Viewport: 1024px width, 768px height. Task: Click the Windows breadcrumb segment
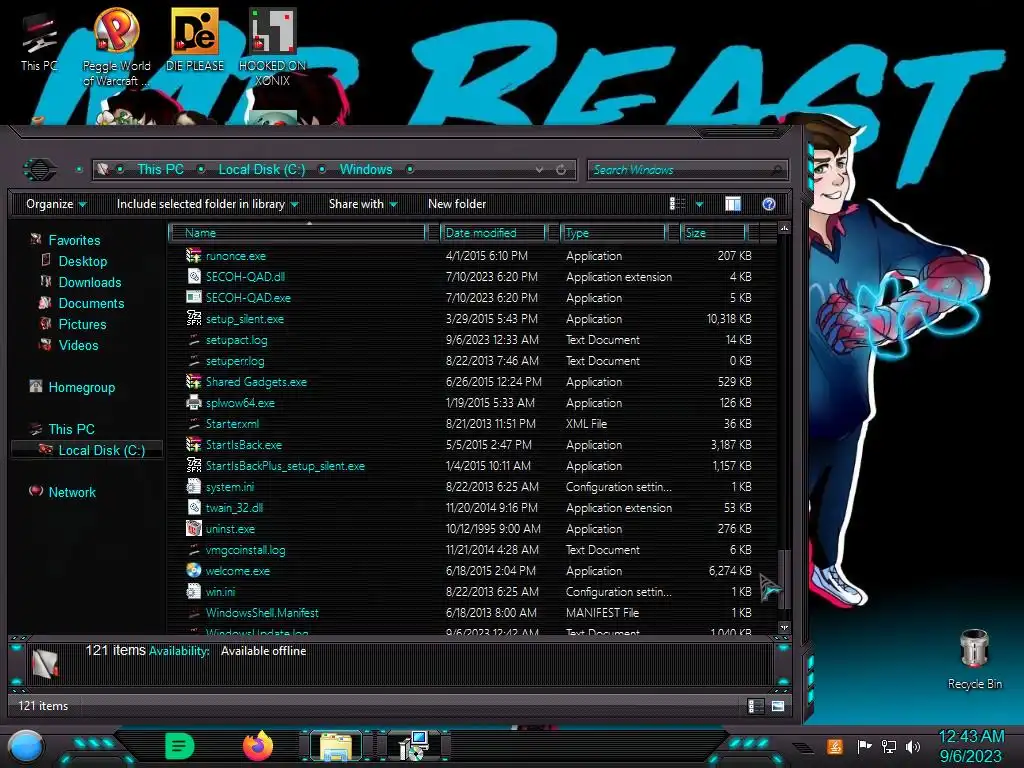[x=366, y=169]
